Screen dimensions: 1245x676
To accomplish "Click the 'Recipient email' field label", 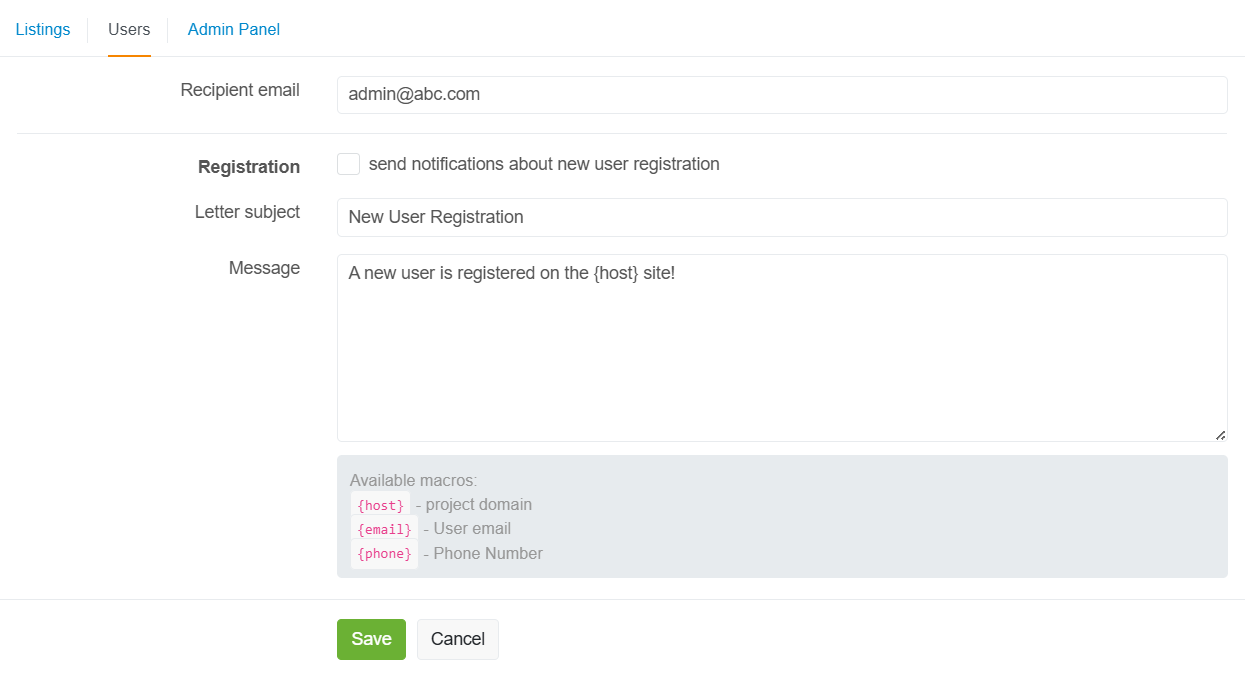I will (240, 90).
